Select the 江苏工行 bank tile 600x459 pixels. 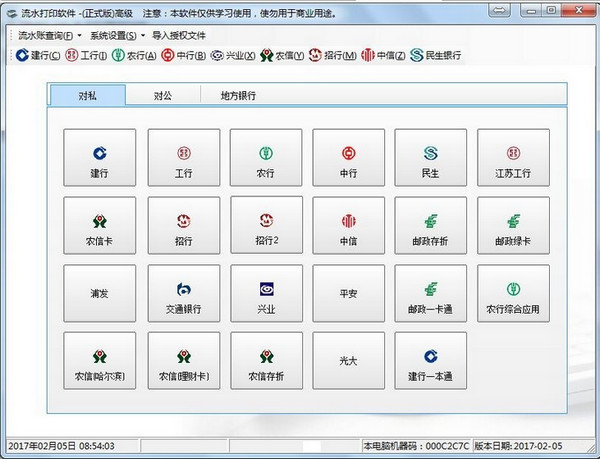(x=513, y=158)
